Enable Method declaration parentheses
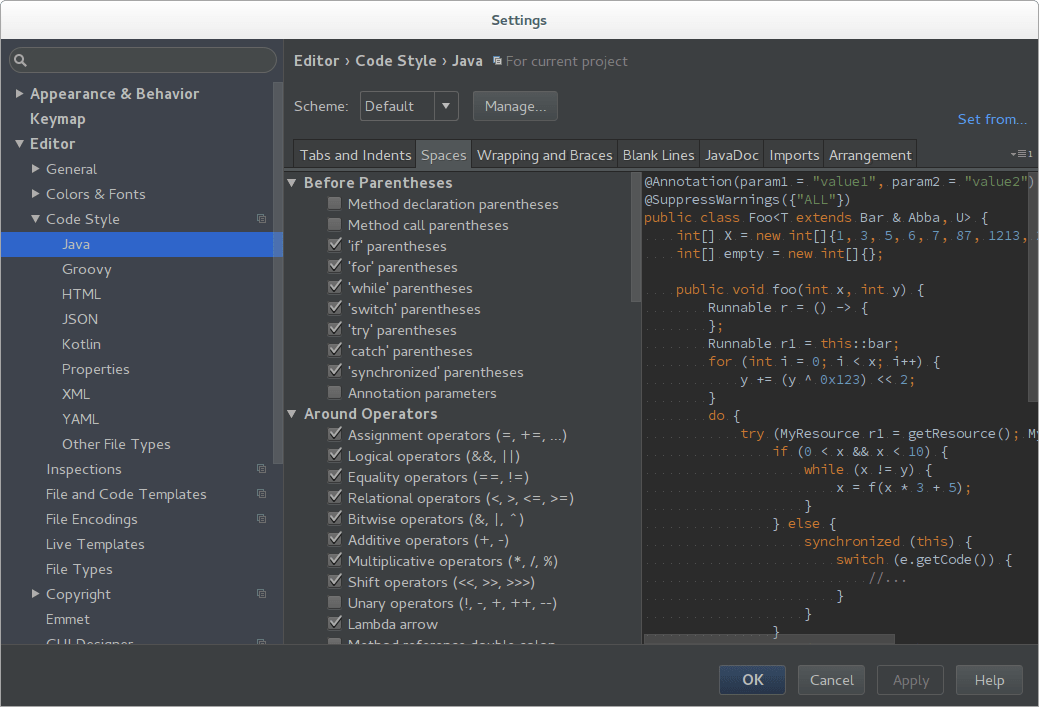Screen dimensions: 1039x707 click(334, 204)
